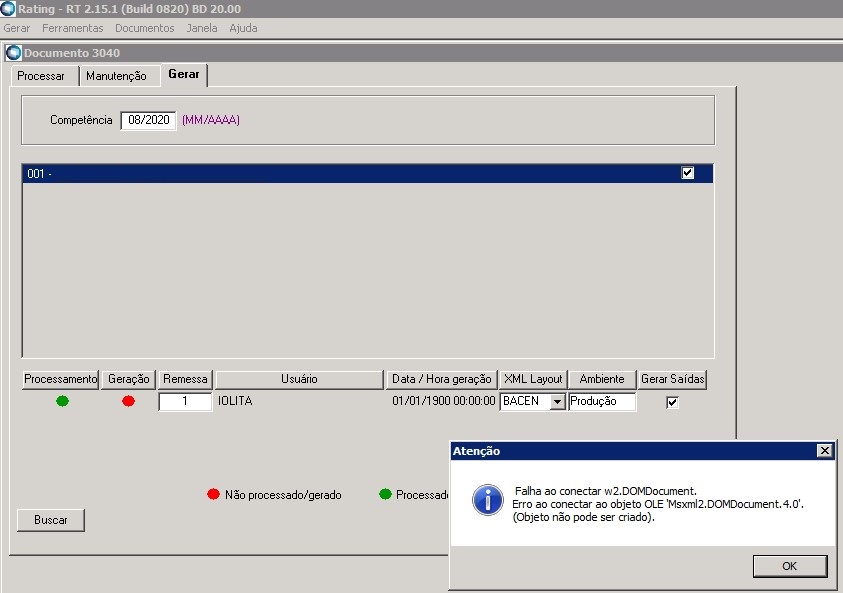This screenshot has width=843, height=593.
Task: Open the Documentos menu
Action: coord(145,28)
